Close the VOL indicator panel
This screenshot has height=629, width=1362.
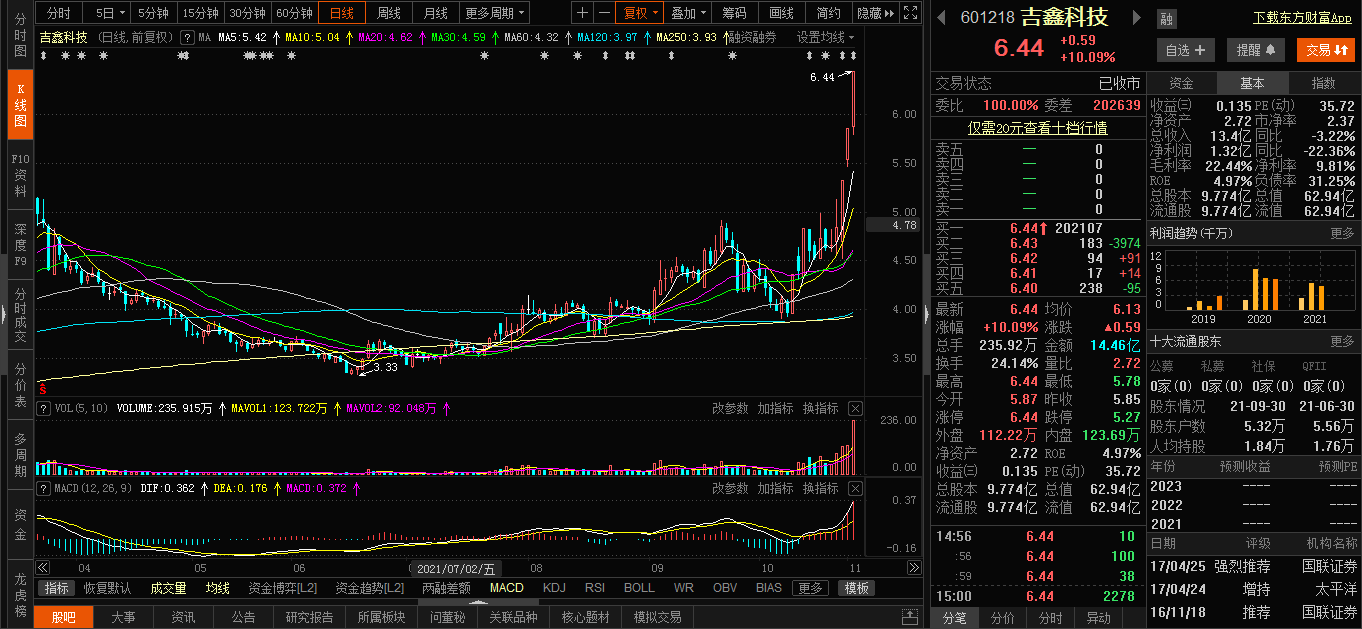(x=855, y=408)
